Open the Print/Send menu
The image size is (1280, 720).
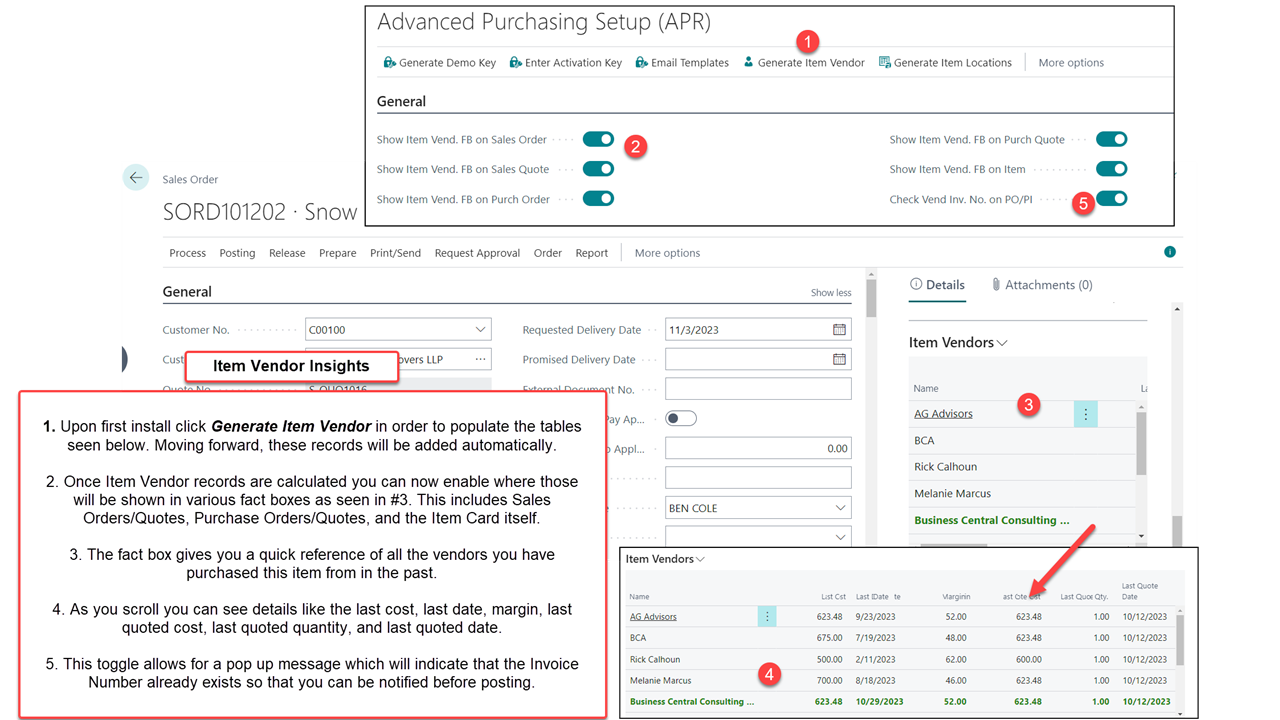(x=395, y=253)
